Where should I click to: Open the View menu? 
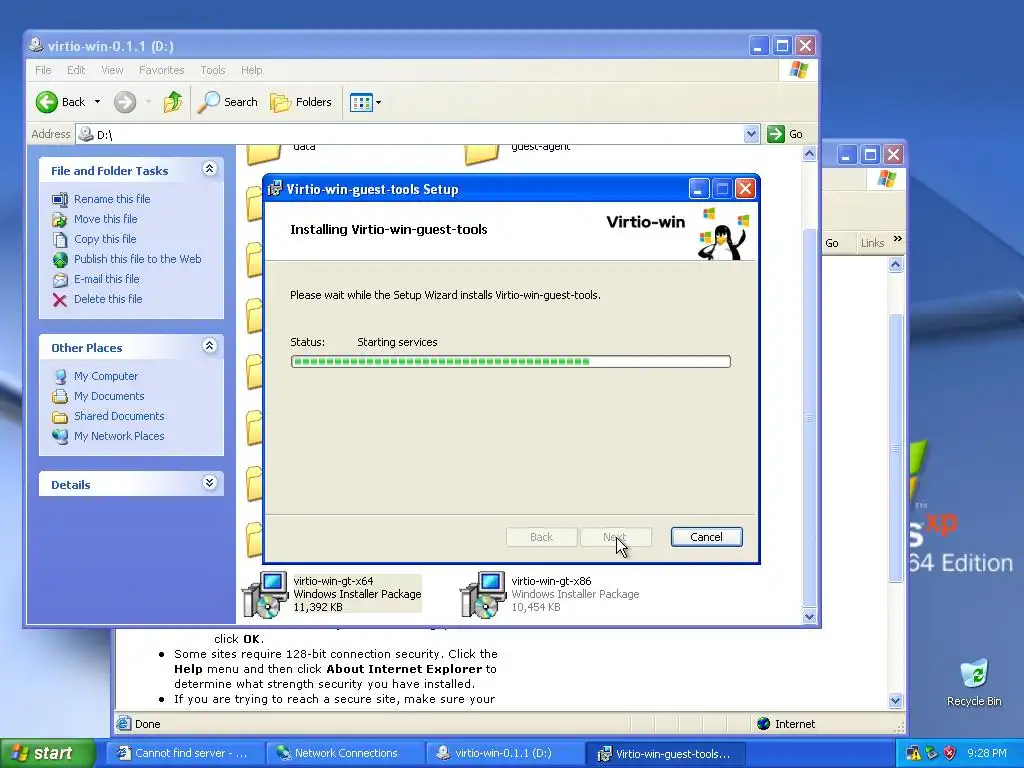[x=112, y=70]
